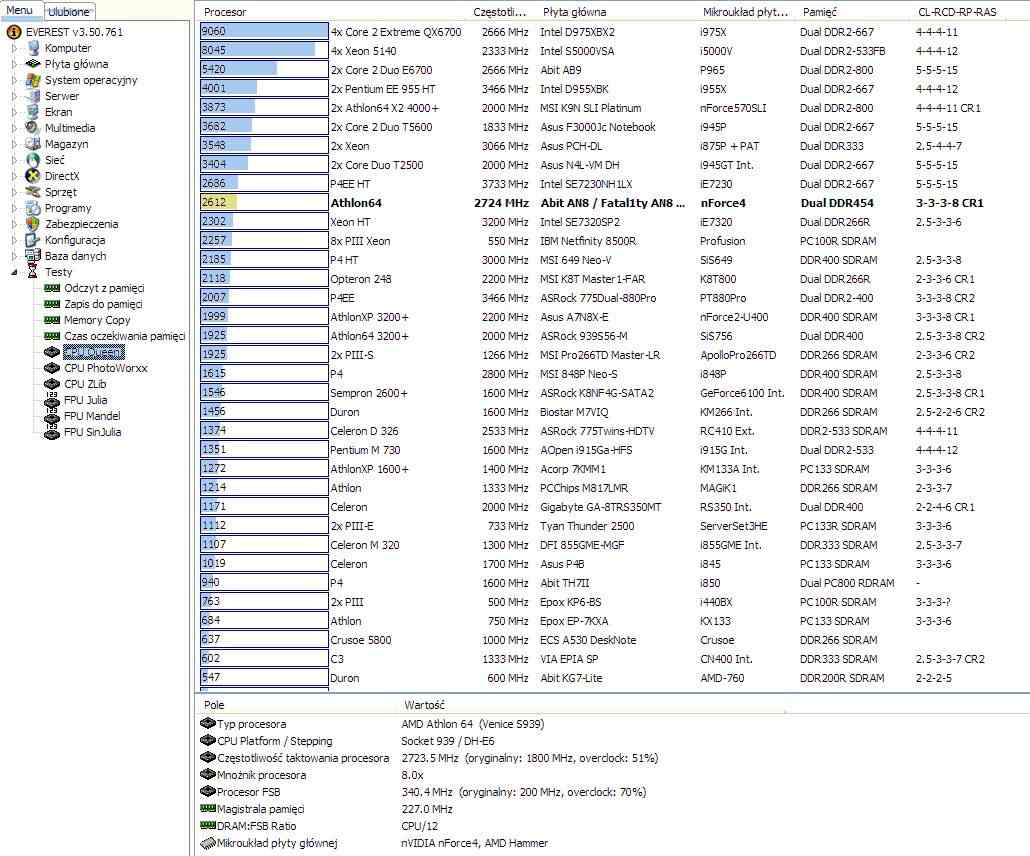Image resolution: width=1030 pixels, height=856 pixels.
Task: Open the Multimedia icon
Action: (x=34, y=127)
